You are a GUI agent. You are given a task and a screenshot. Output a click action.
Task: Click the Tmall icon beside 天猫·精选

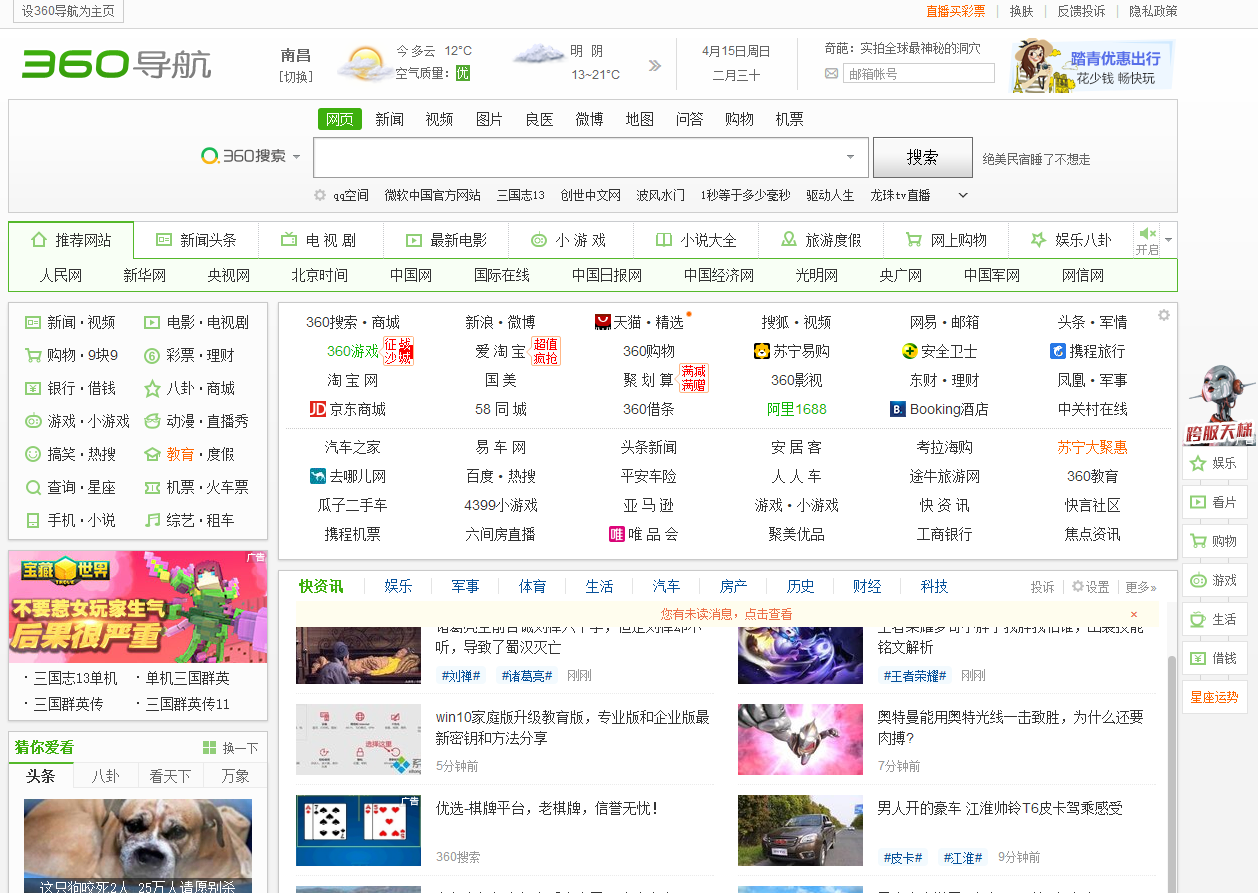click(602, 322)
